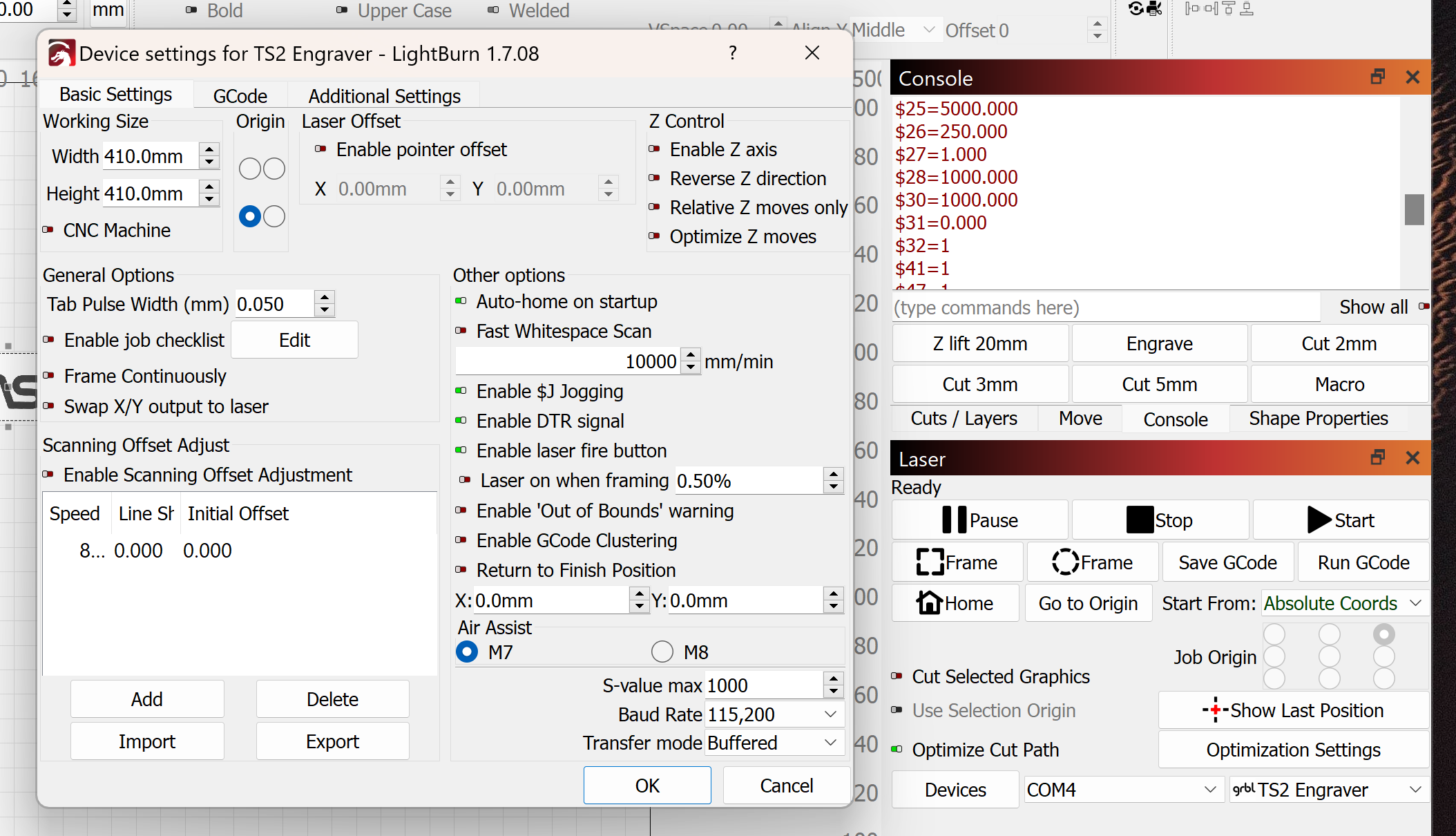Viewport: 1456px width, 836px height.
Task: Click the Update camera overlay icon
Action: coord(1136,8)
